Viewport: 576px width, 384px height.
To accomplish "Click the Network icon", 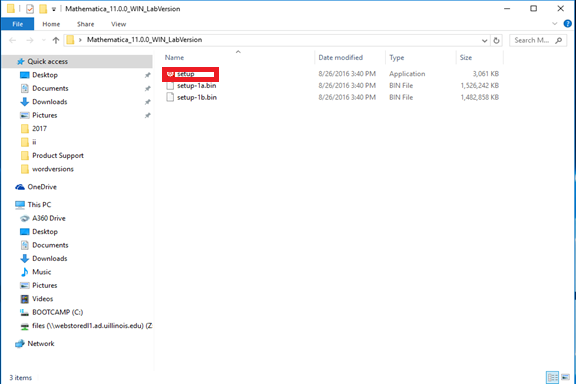I will [x=20, y=344].
